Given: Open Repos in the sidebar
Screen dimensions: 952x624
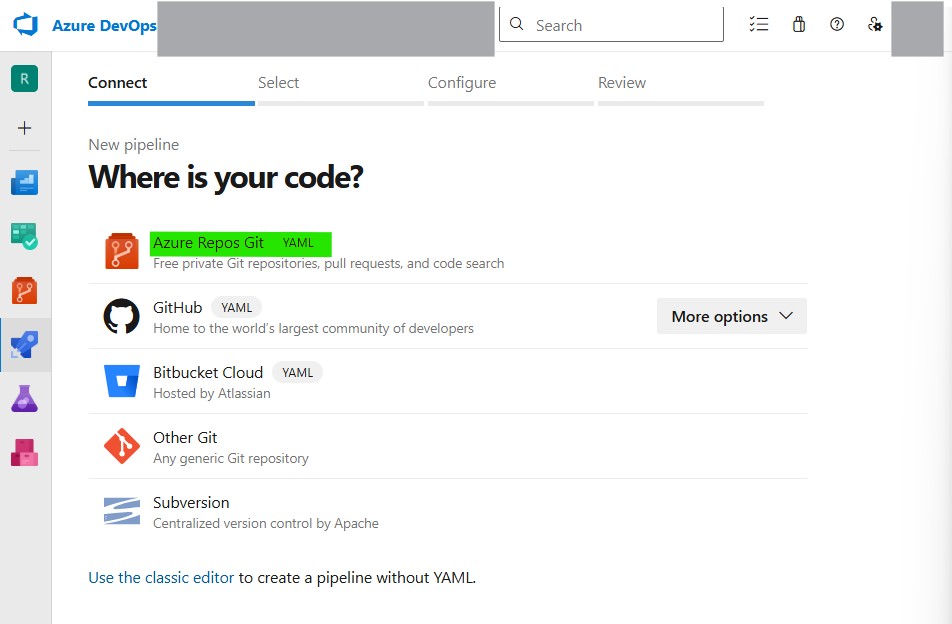Looking at the screenshot, I should click(24, 291).
